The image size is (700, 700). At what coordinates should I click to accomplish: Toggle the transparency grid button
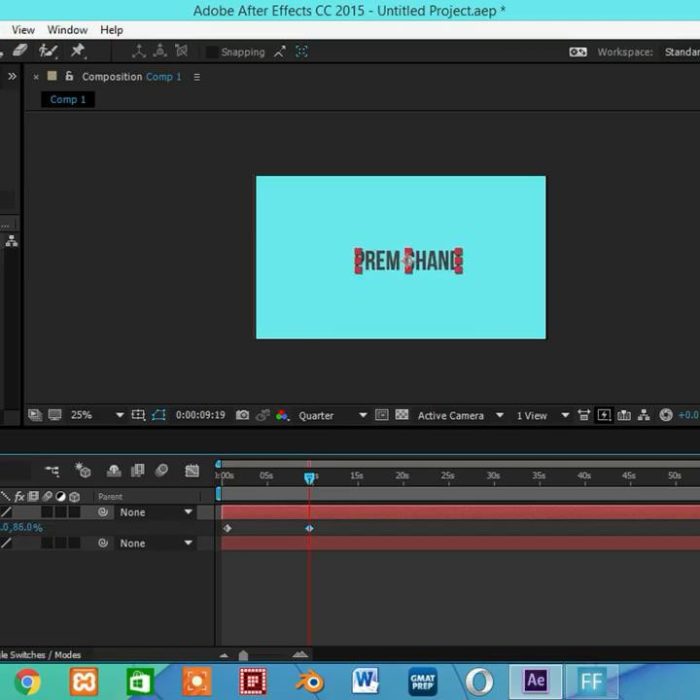pyautogui.click(x=401, y=415)
